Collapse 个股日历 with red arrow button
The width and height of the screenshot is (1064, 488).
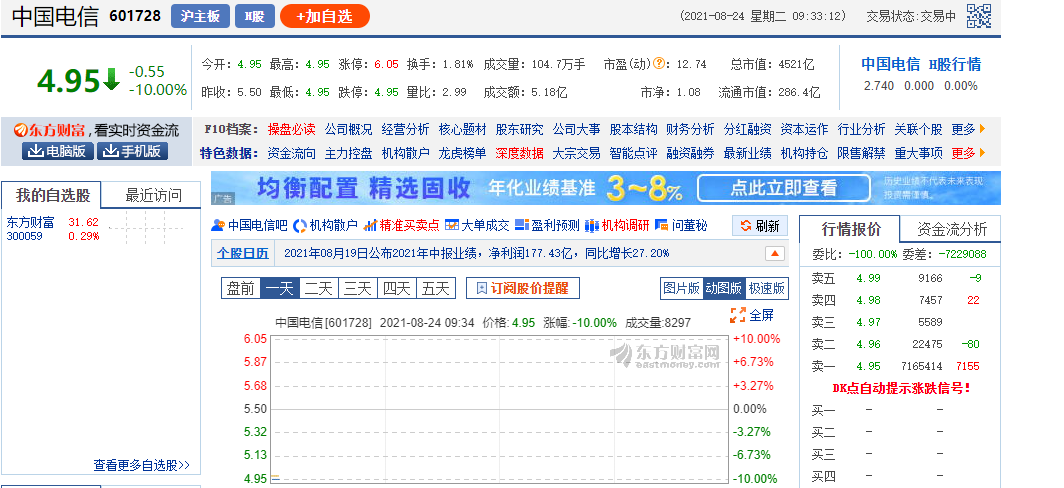coord(775,254)
